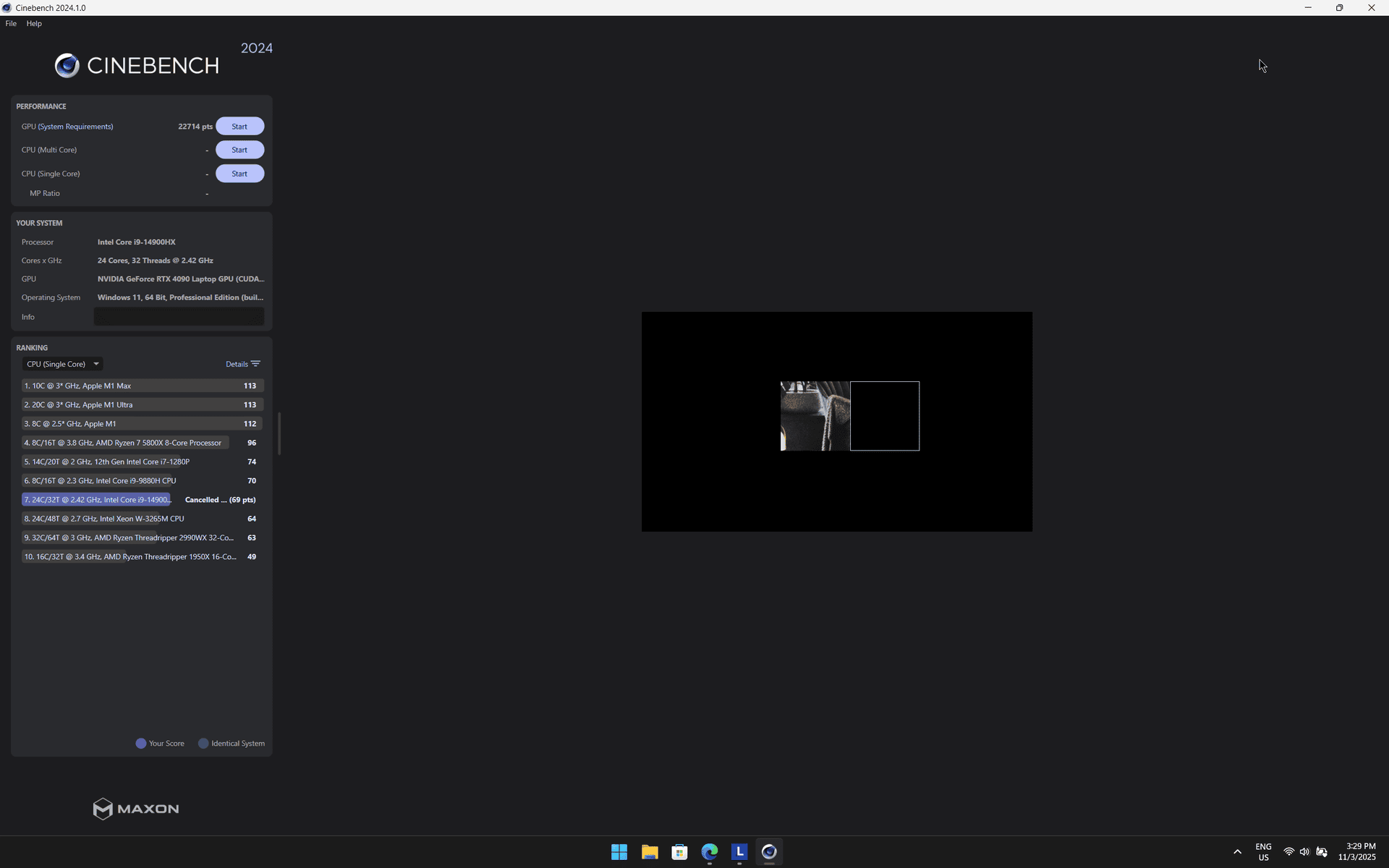This screenshot has width=1389, height=868.
Task: Open Wi-Fi network settings icon
Action: click(1288, 852)
